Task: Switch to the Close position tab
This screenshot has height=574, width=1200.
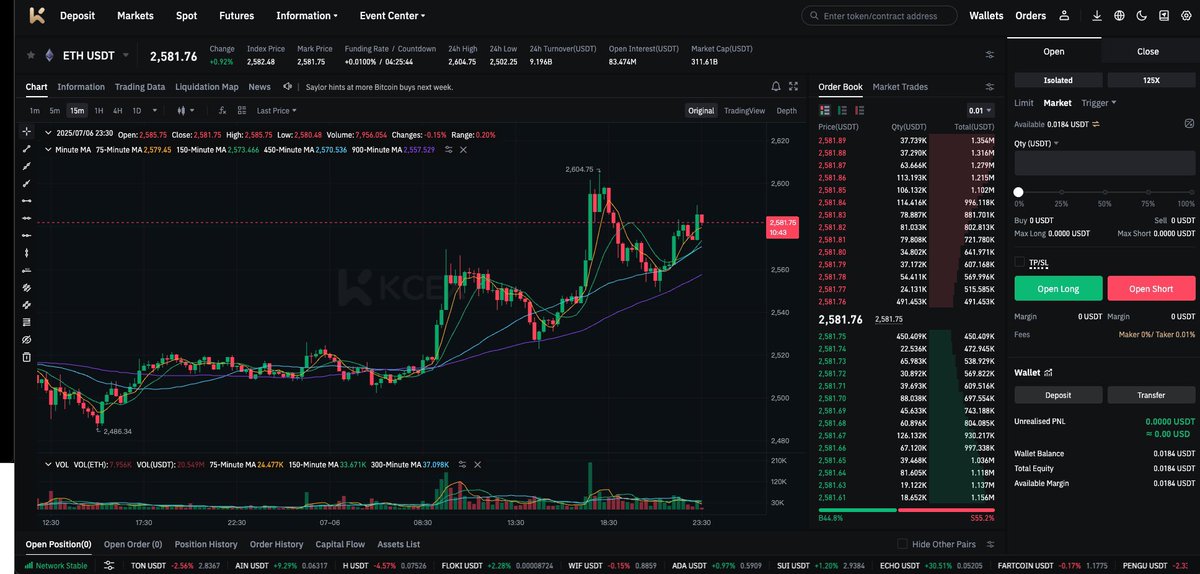Action: (1147, 51)
